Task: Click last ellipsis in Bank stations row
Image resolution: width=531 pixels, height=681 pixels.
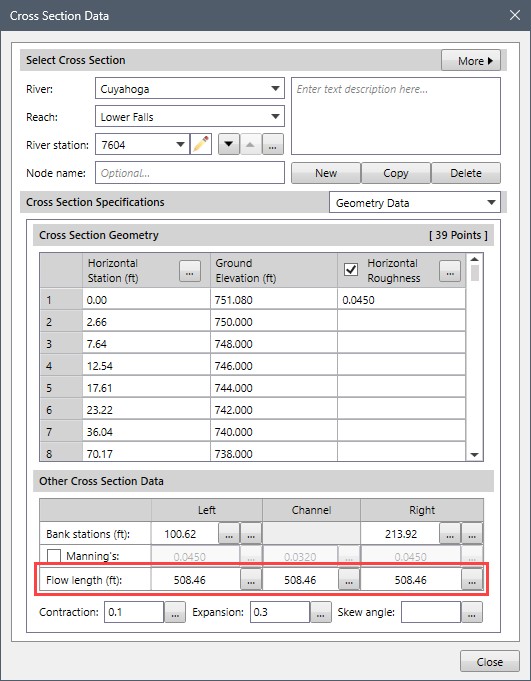Action: click(472, 533)
